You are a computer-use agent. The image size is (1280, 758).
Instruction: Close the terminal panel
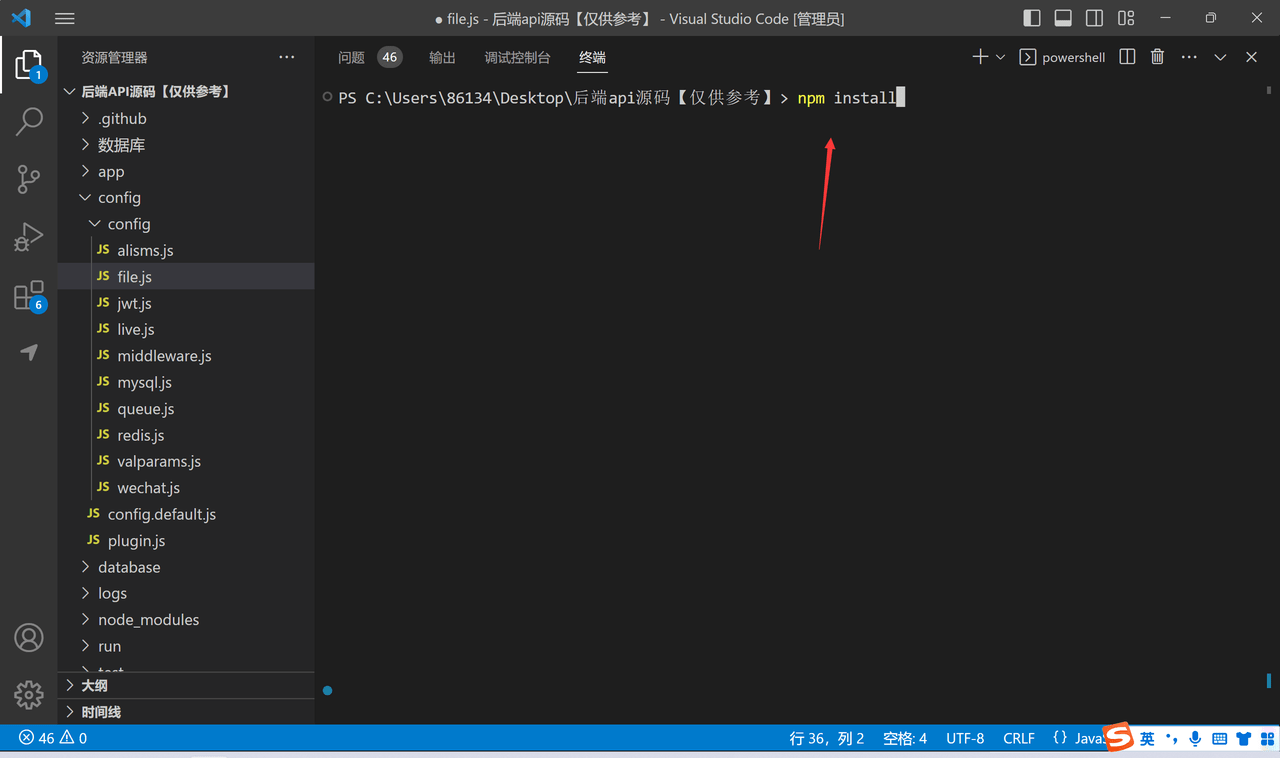[1251, 57]
